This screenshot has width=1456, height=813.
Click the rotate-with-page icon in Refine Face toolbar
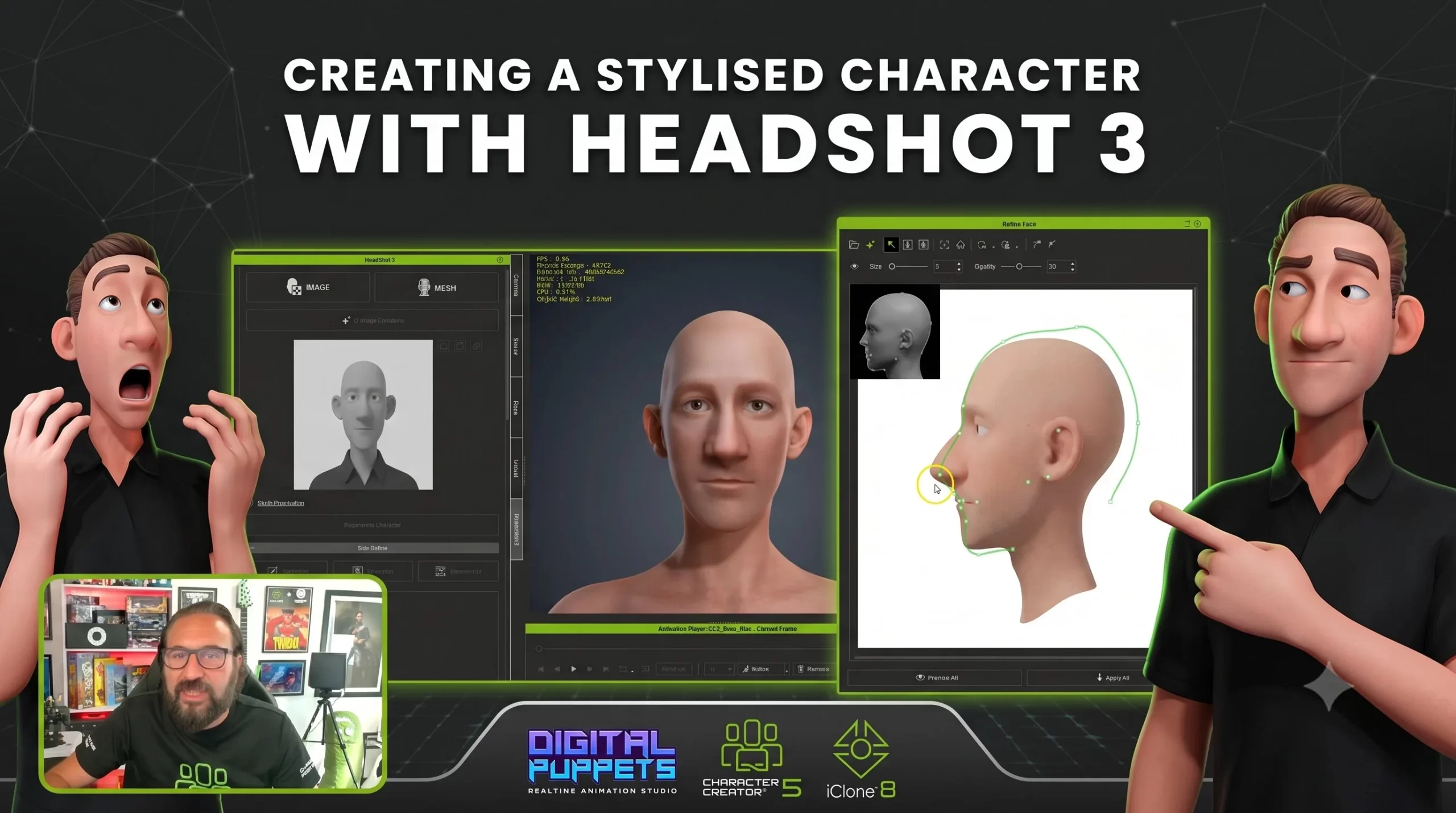1006,245
